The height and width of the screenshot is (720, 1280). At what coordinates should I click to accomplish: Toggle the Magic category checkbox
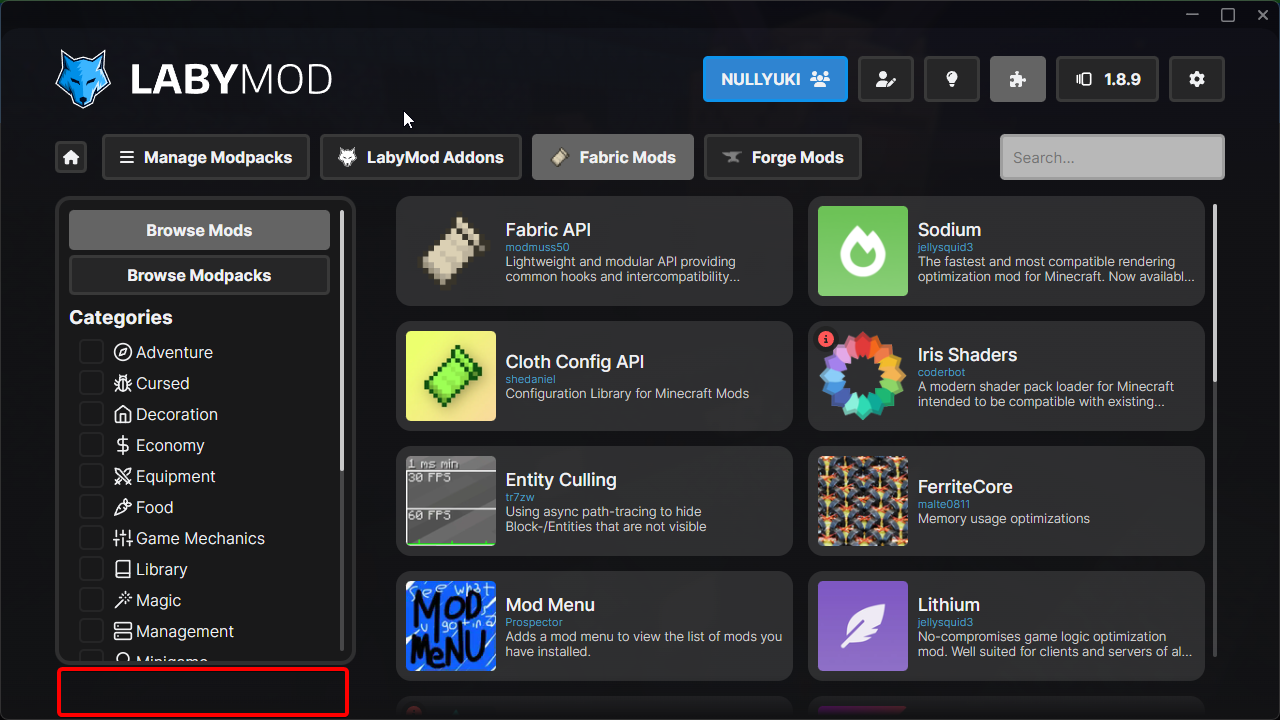91,600
